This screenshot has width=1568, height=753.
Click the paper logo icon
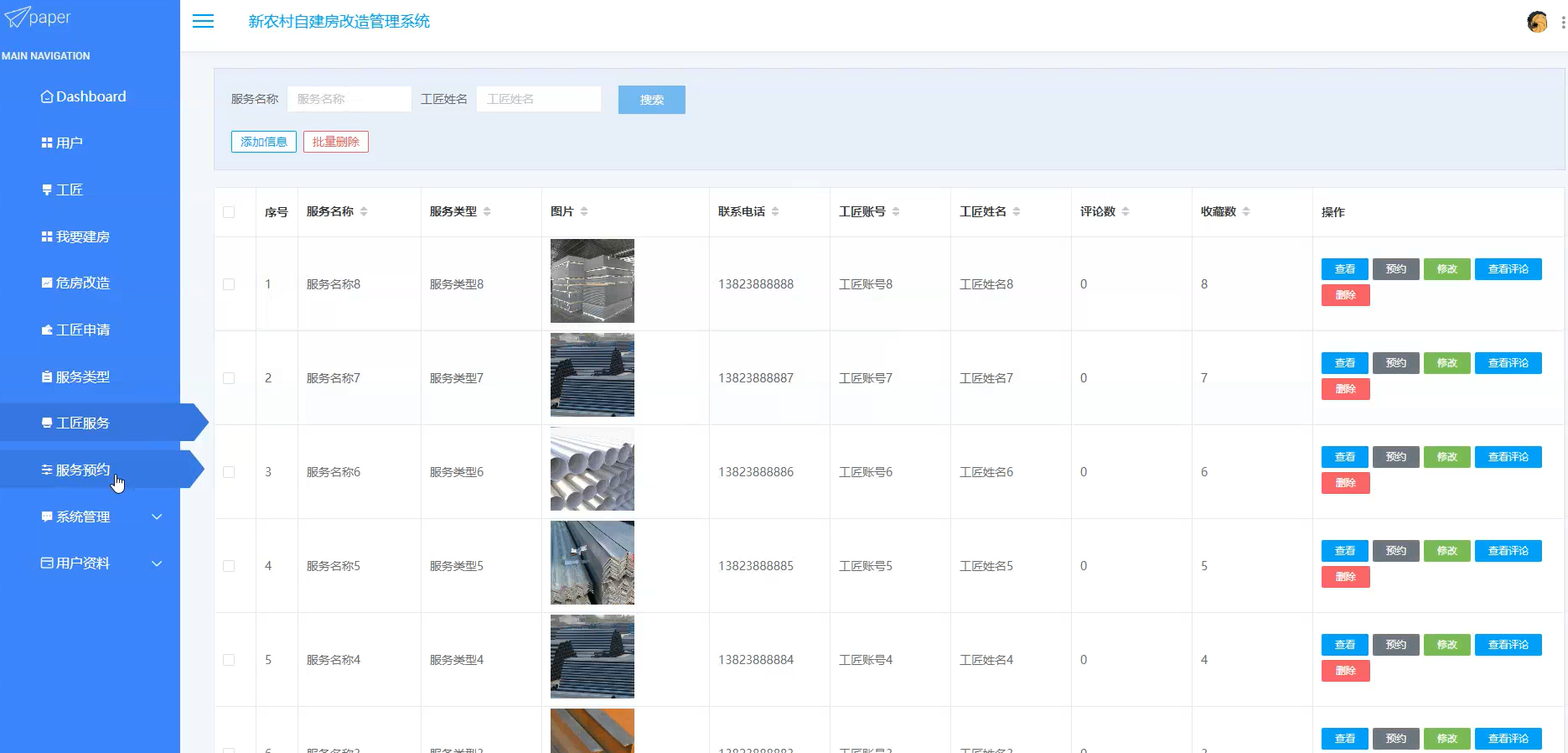click(17, 18)
